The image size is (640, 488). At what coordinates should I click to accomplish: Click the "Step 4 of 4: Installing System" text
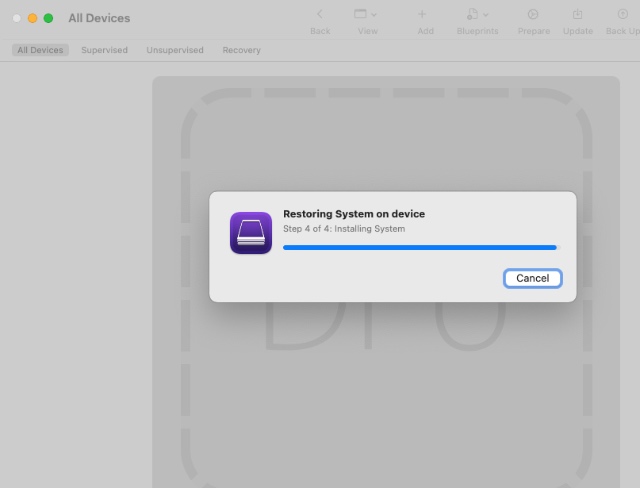tap(344, 228)
